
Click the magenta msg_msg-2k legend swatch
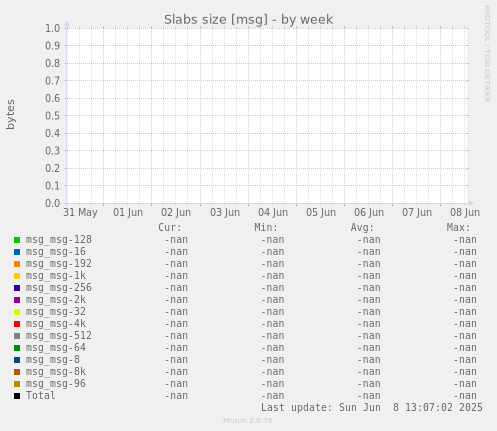(17, 300)
